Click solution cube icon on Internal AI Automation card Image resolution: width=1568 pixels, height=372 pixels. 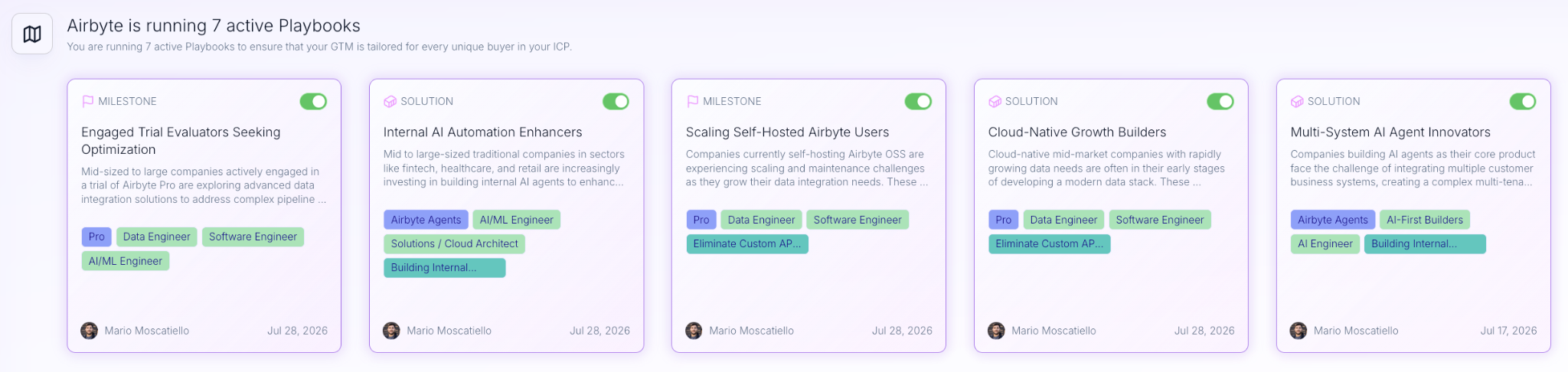point(390,101)
